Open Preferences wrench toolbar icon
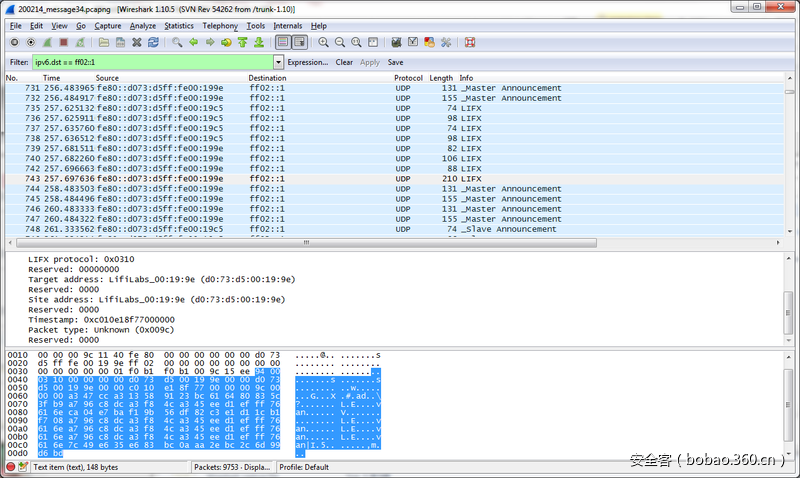800x478 pixels. pos(445,43)
